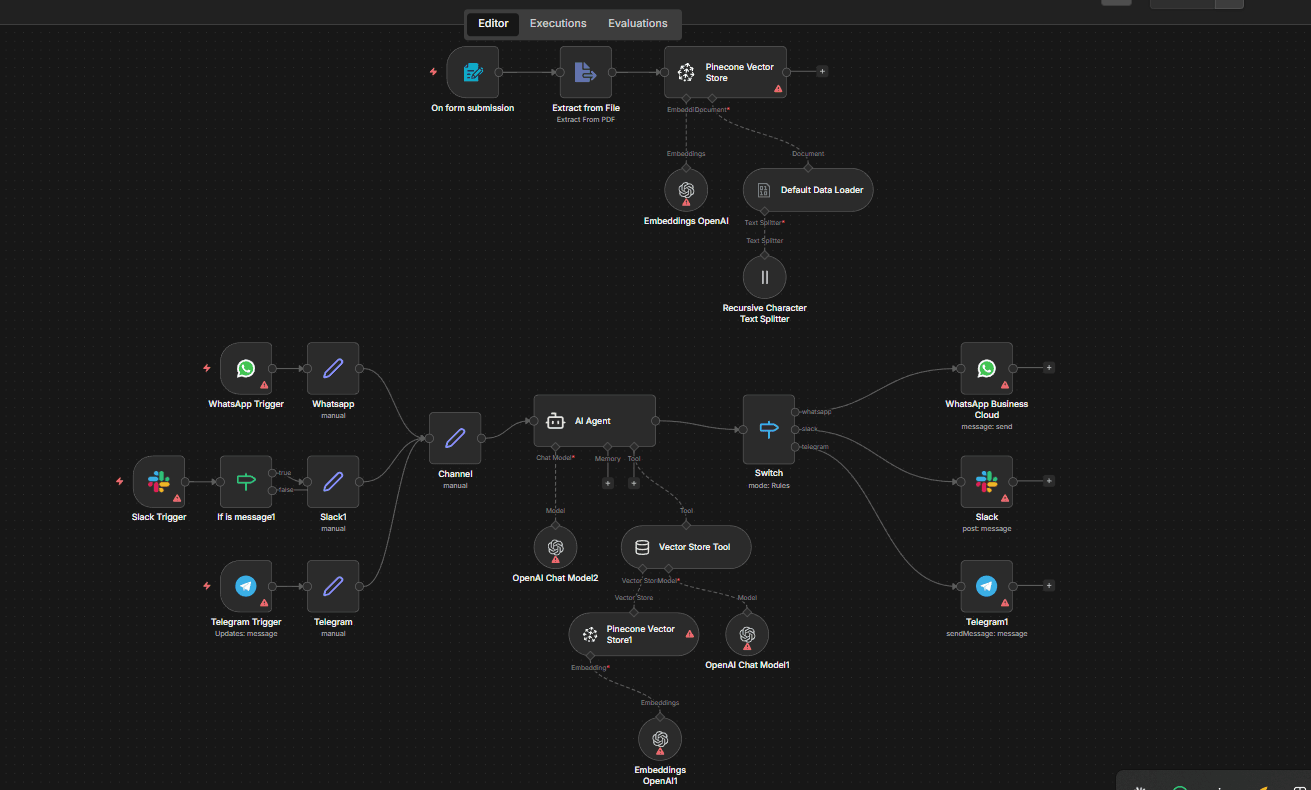This screenshot has height=790, width=1311.
Task: Click the 'post: message' label under Slack
Action: coord(987,528)
